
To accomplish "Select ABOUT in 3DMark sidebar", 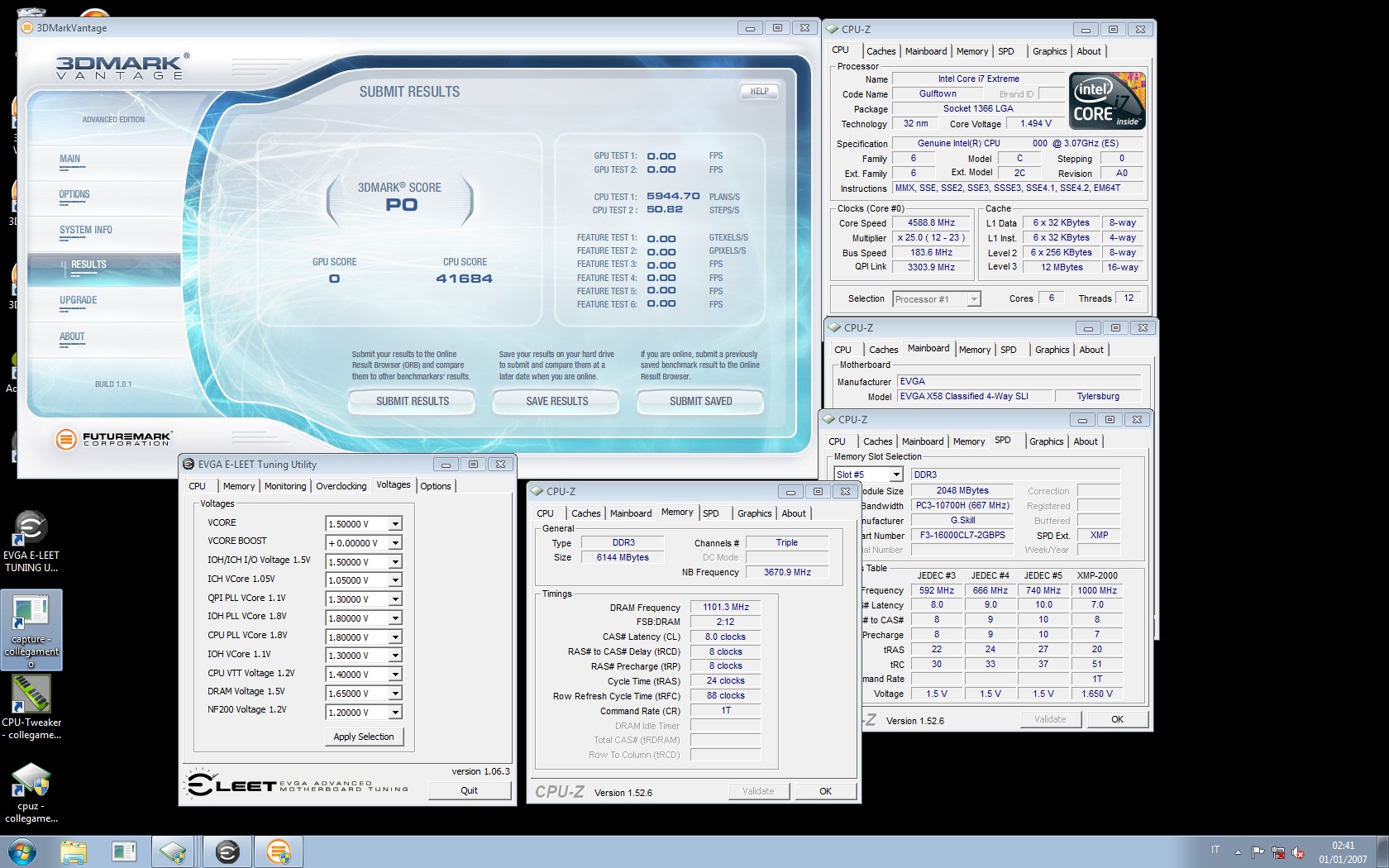I will click(72, 337).
